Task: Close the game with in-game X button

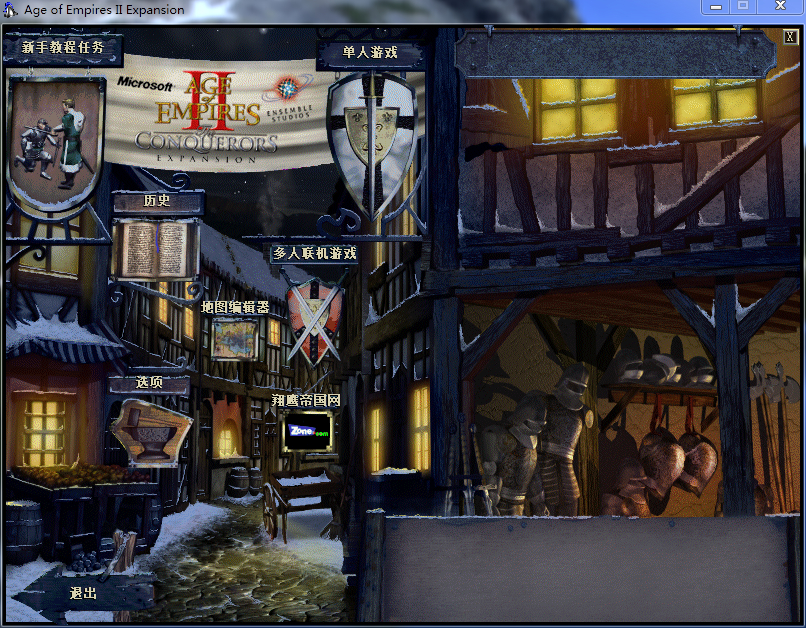Action: tap(790, 37)
